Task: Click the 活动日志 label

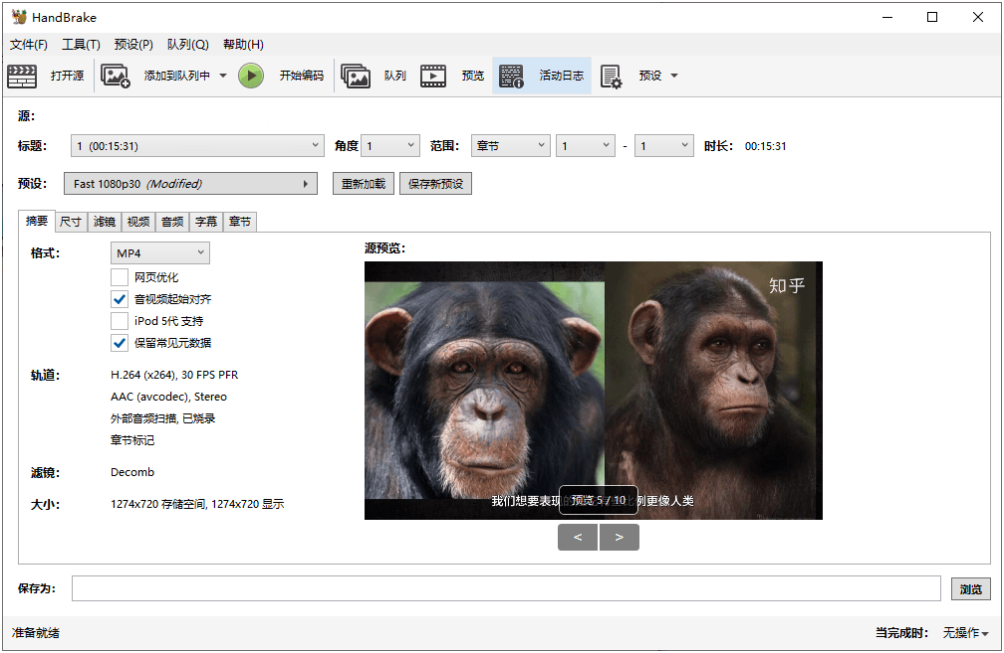Action: tap(562, 76)
